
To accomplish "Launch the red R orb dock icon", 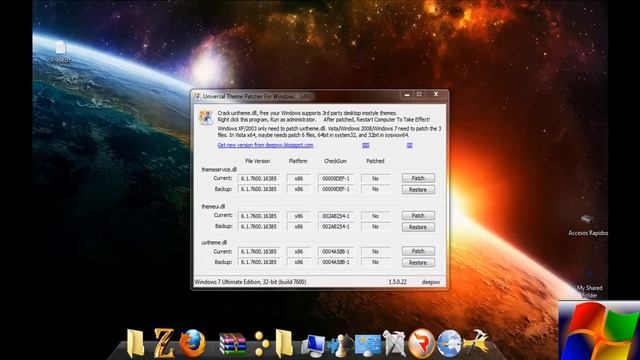I will point(421,344).
